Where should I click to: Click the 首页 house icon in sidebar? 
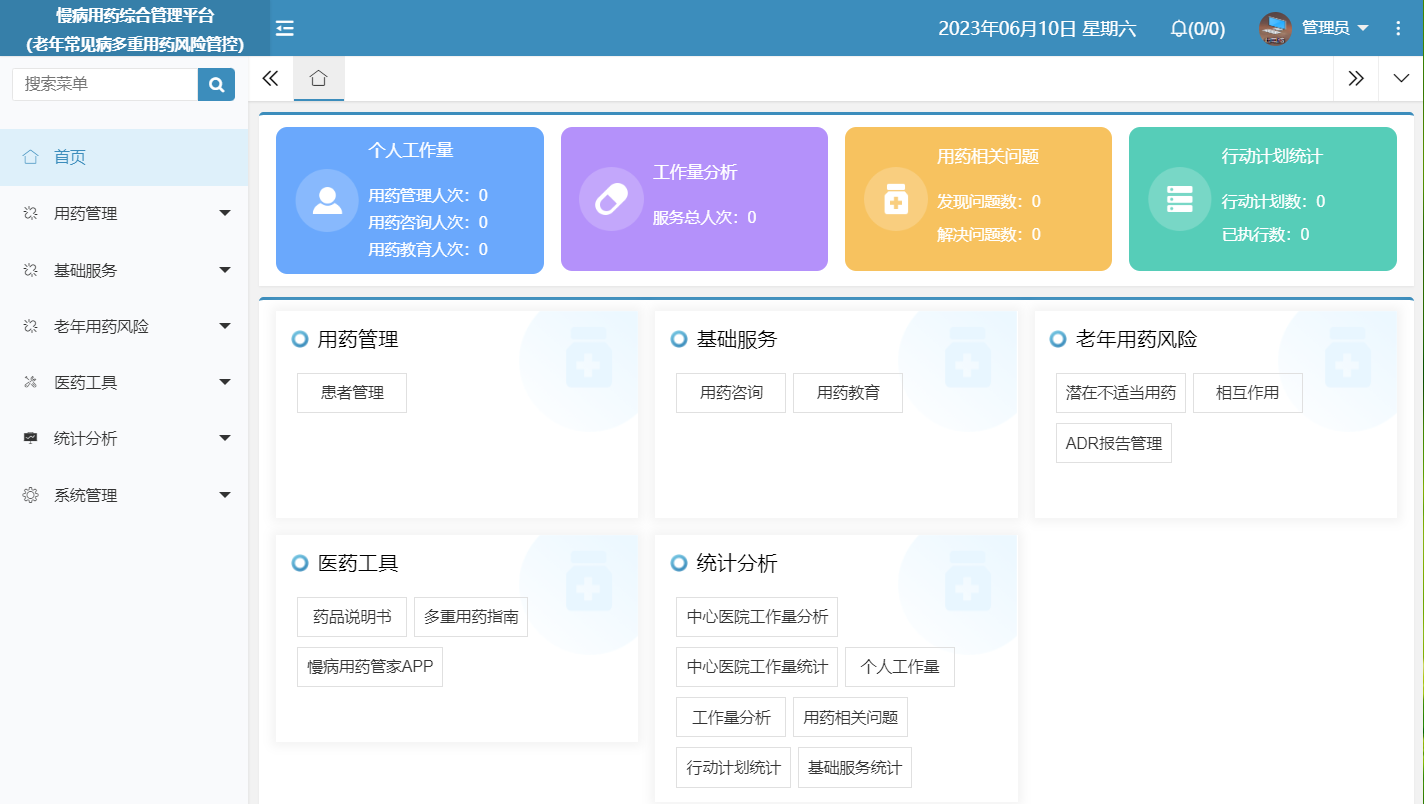click(30, 157)
